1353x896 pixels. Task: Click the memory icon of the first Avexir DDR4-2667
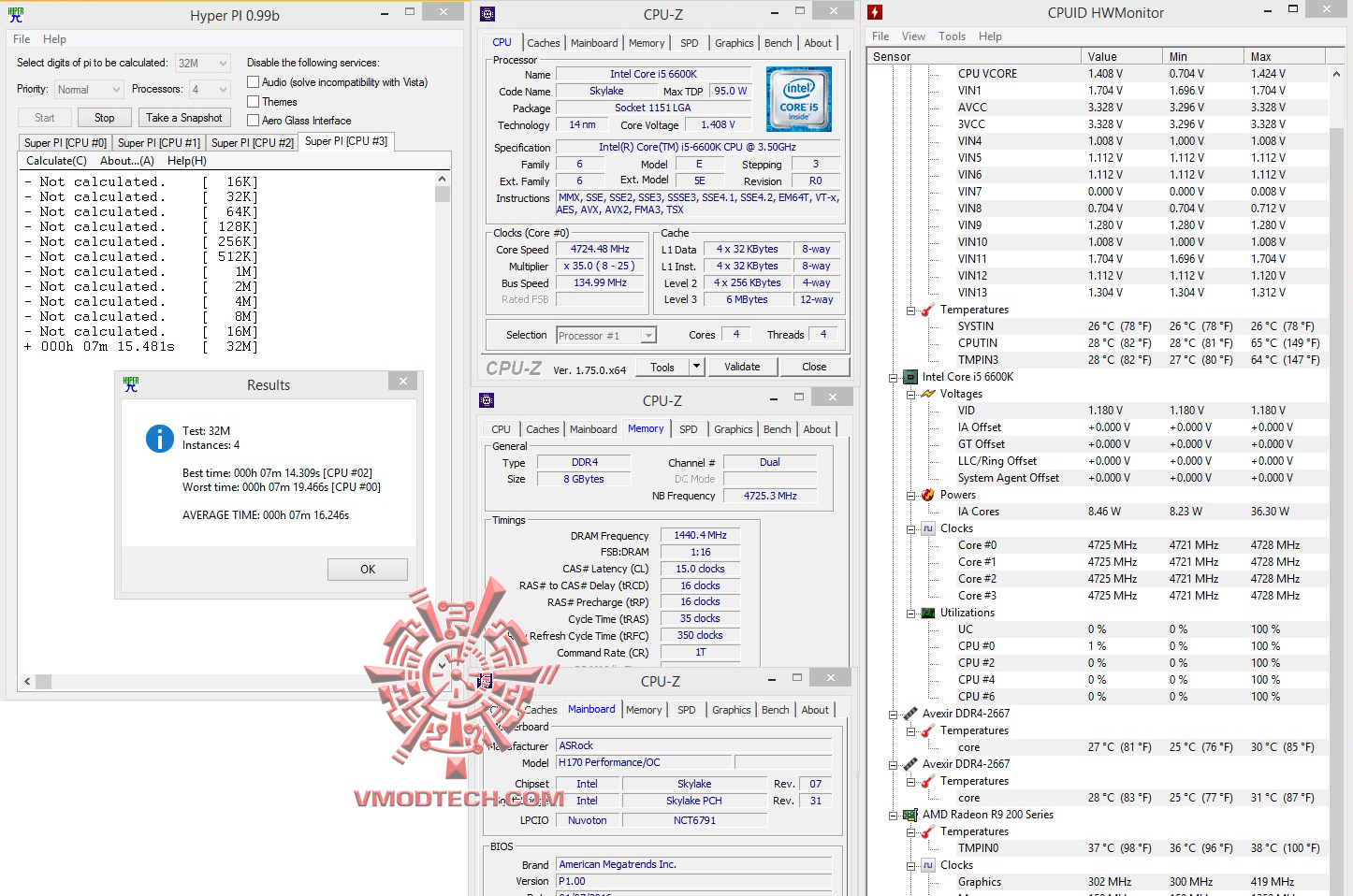tap(910, 714)
